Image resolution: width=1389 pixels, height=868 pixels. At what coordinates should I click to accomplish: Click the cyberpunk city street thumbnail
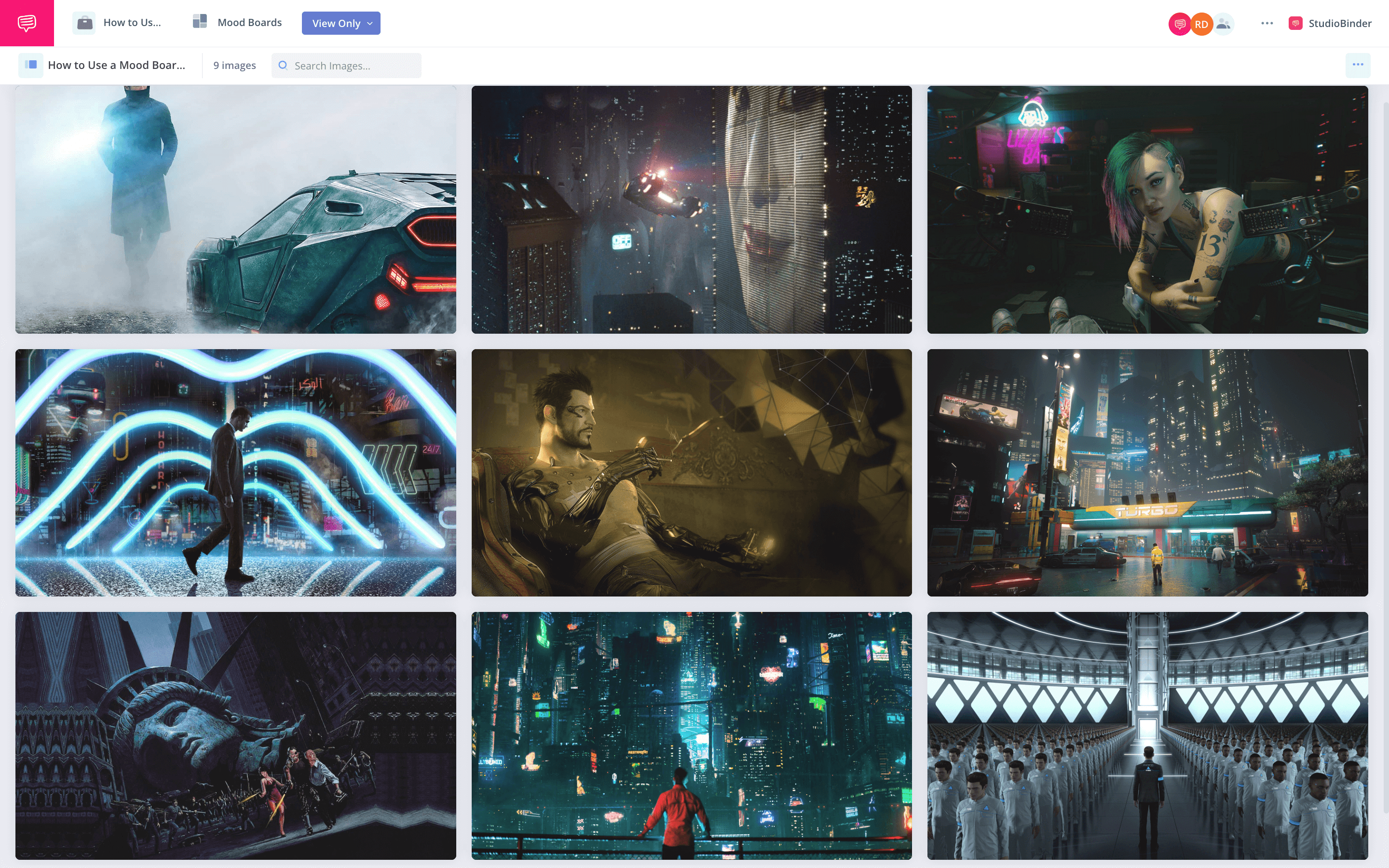pos(1147,472)
